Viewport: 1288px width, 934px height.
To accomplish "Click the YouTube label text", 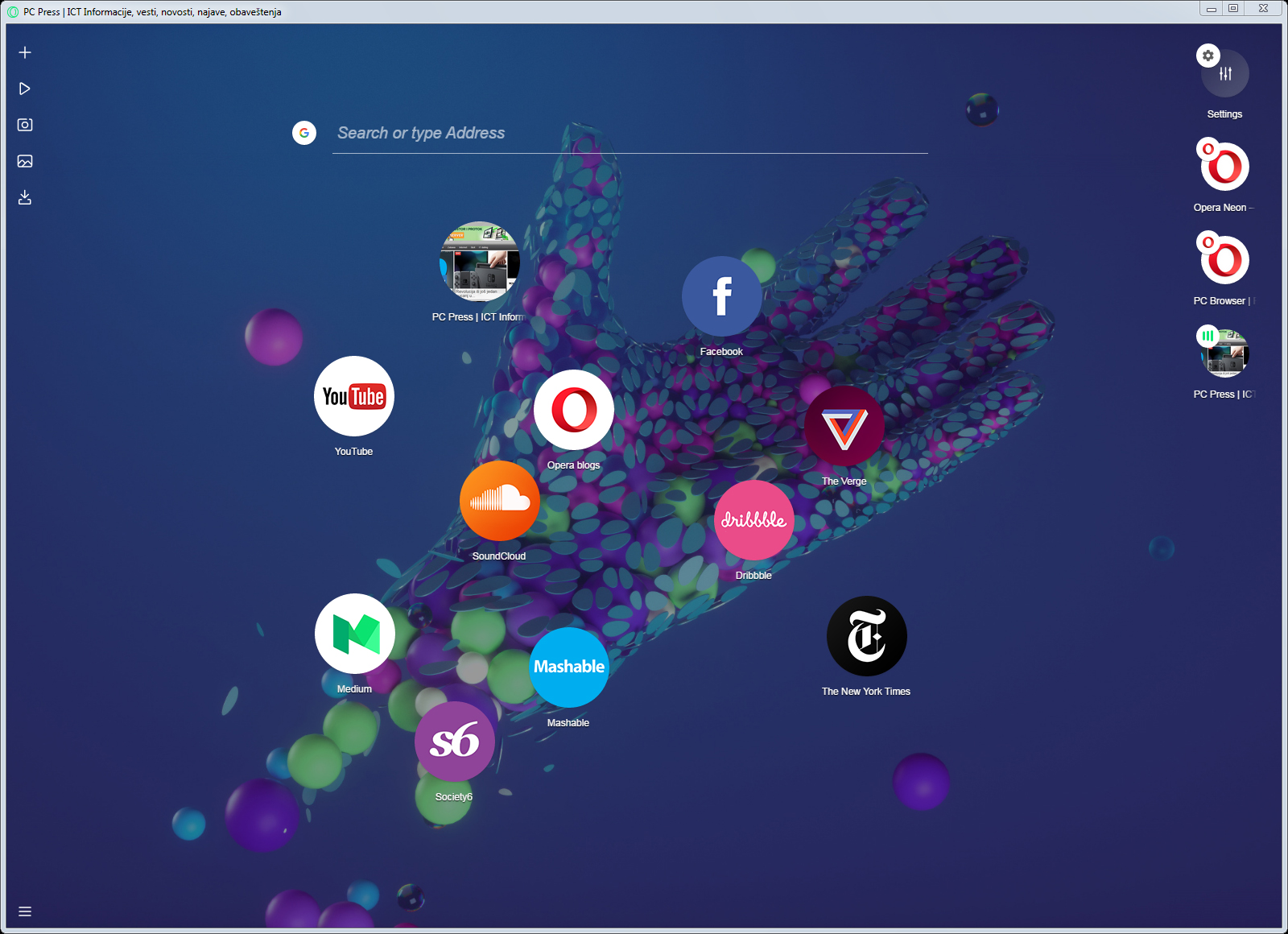I will pyautogui.click(x=354, y=452).
